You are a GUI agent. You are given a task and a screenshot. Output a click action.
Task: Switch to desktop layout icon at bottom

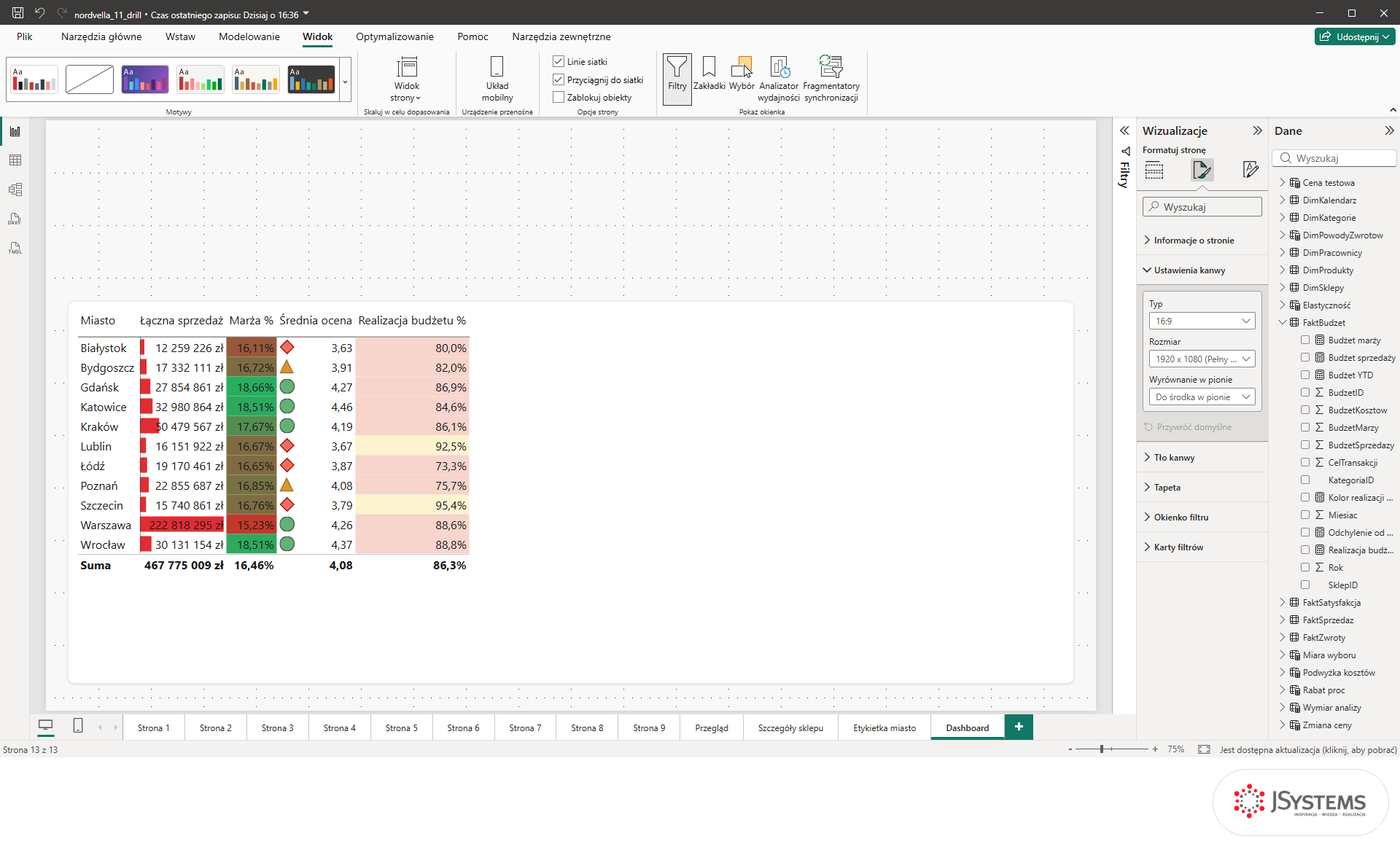[x=45, y=725]
